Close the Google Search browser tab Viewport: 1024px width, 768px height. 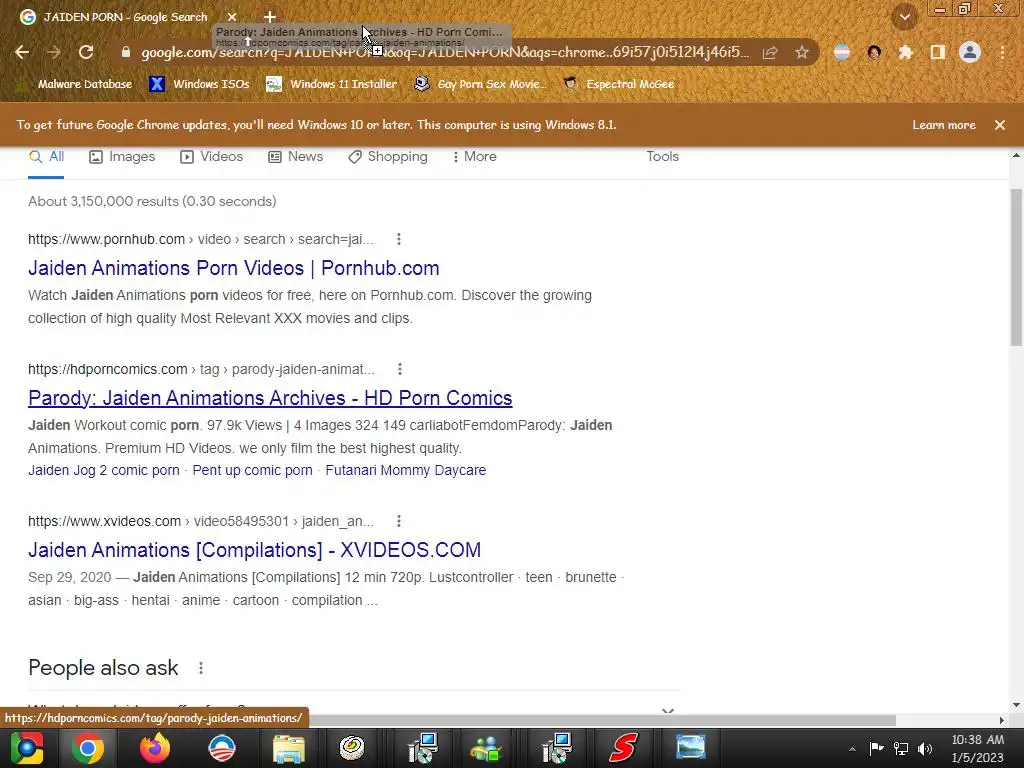click(x=232, y=17)
